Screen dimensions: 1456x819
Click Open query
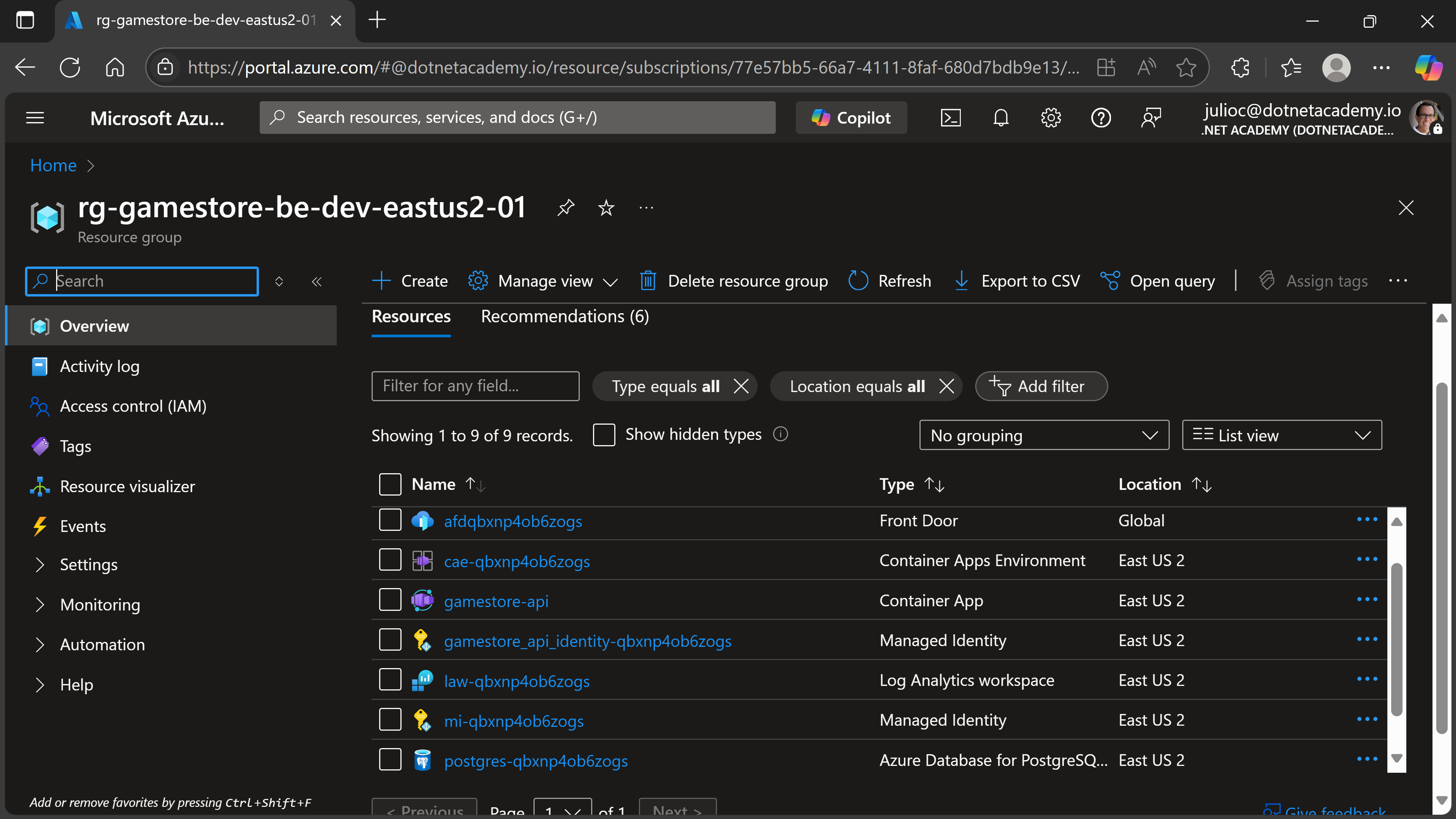[x=1158, y=281]
